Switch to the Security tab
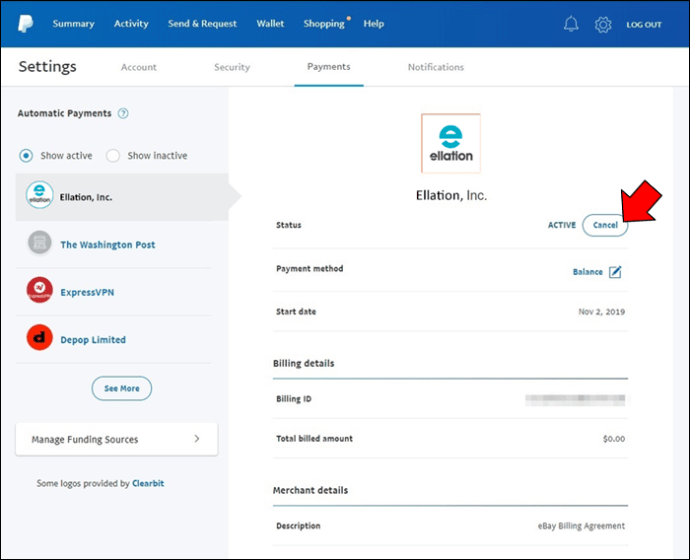This screenshot has height=560, width=690. pyautogui.click(x=232, y=68)
